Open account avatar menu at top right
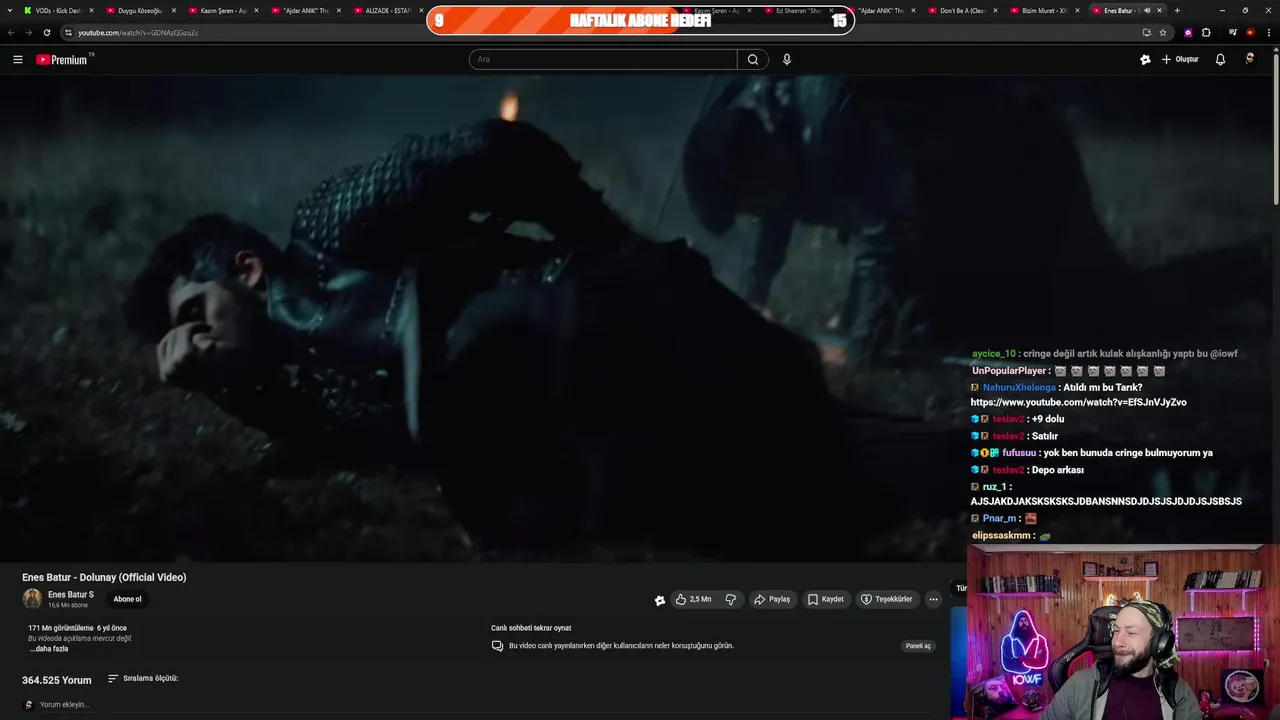 (1249, 60)
